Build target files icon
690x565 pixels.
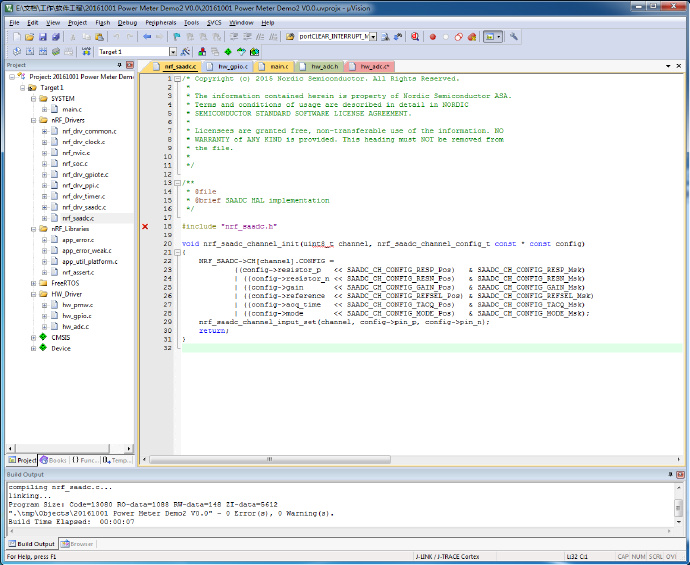[29, 52]
